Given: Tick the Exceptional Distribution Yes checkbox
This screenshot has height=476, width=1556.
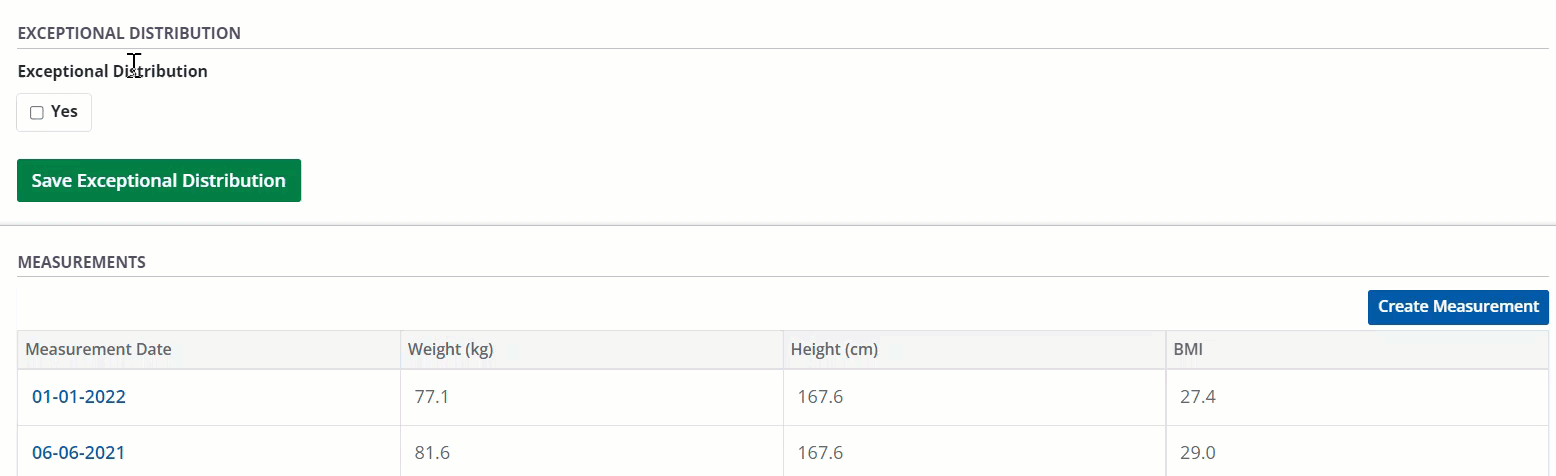Looking at the screenshot, I should (x=37, y=113).
